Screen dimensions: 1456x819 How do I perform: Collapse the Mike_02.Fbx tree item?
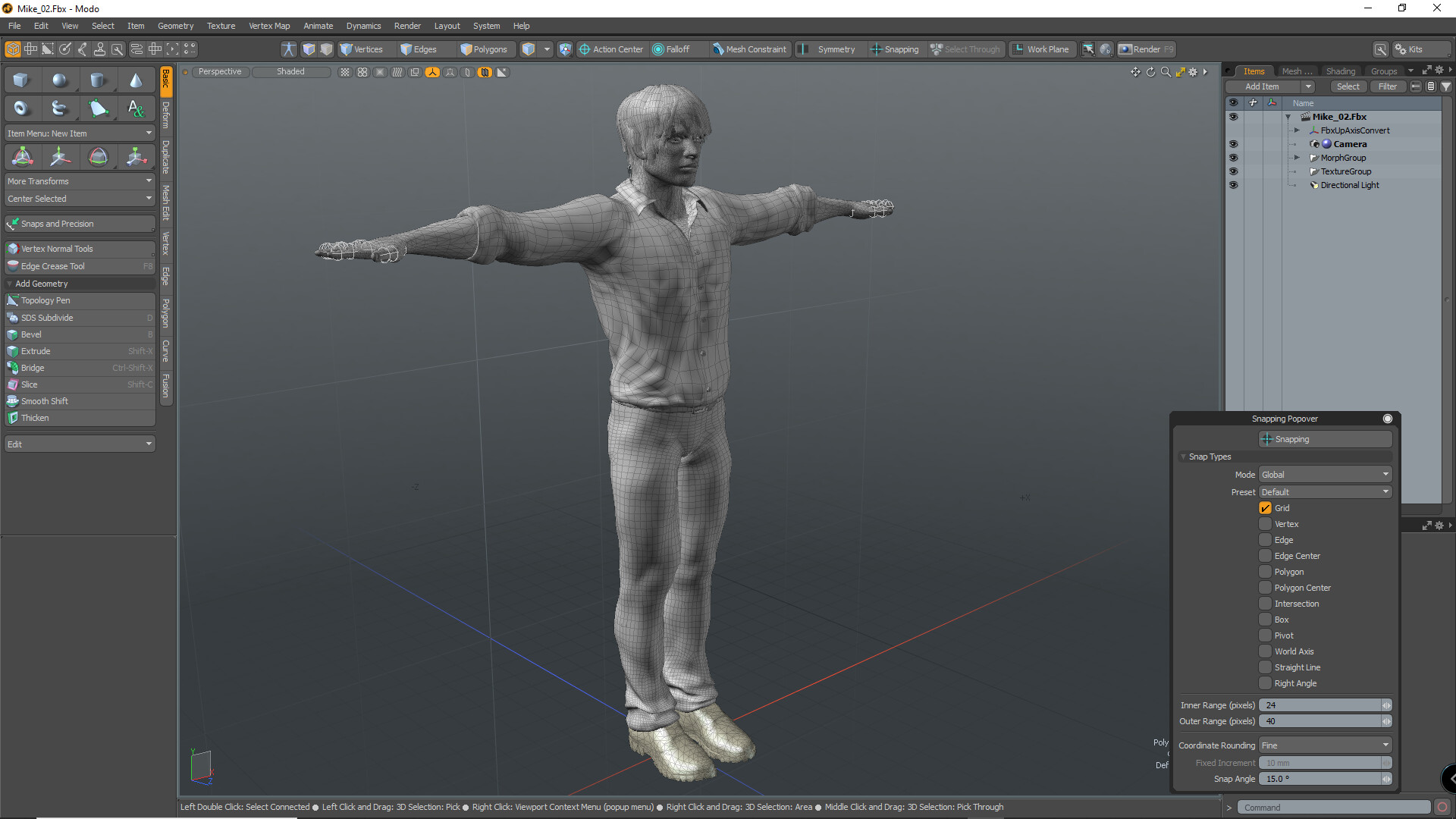pos(1287,117)
